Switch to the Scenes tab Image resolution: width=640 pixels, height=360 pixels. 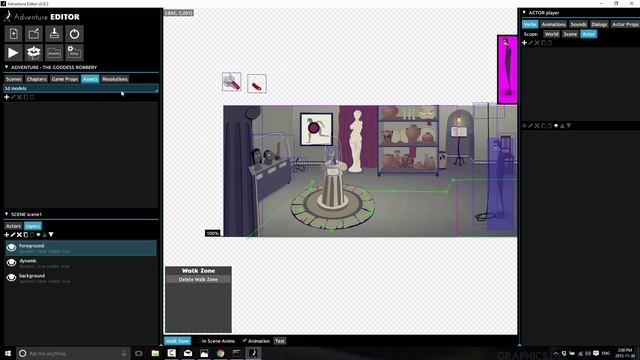coord(13,79)
